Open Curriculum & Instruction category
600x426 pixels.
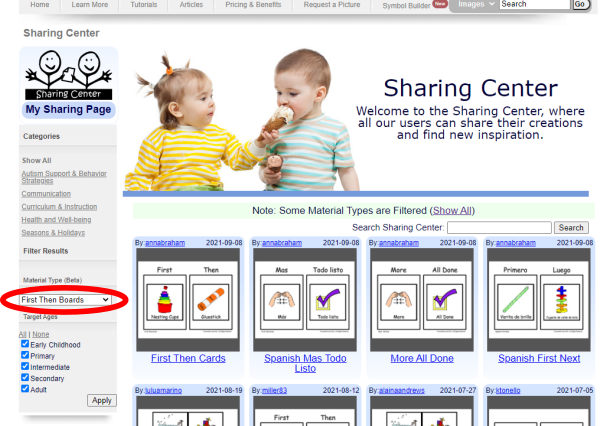[59, 207]
